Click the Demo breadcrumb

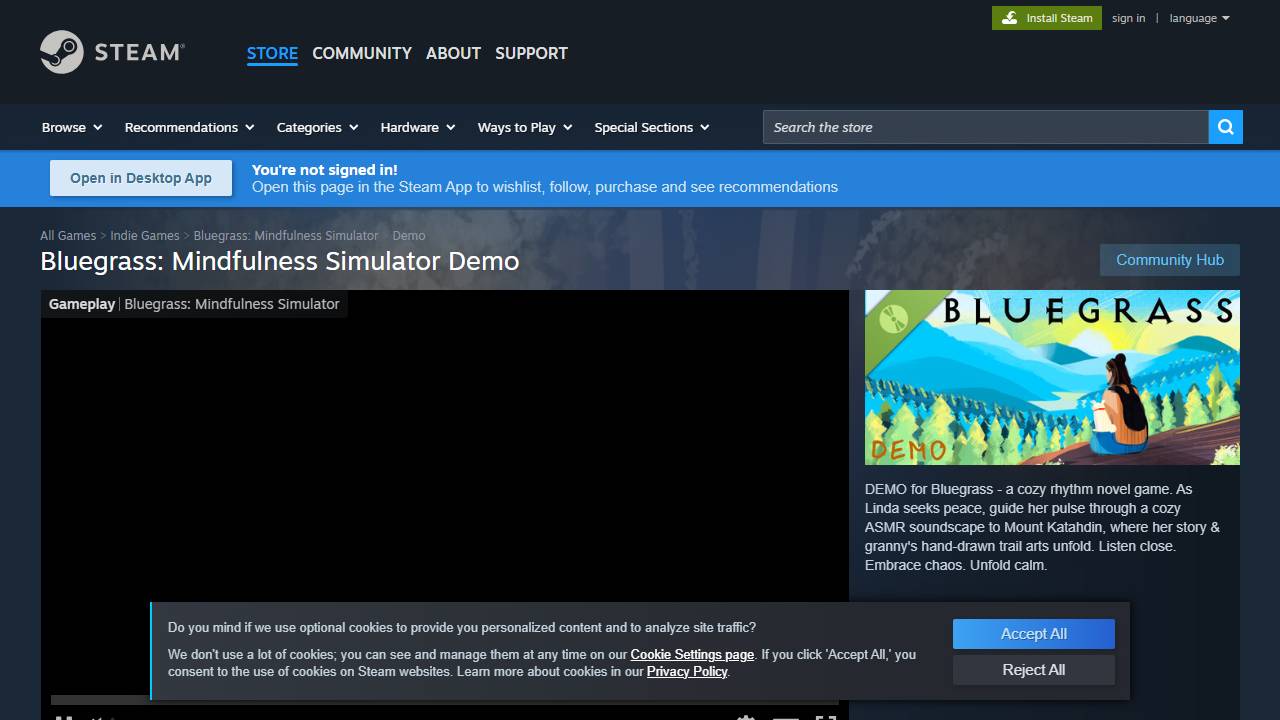pos(409,235)
